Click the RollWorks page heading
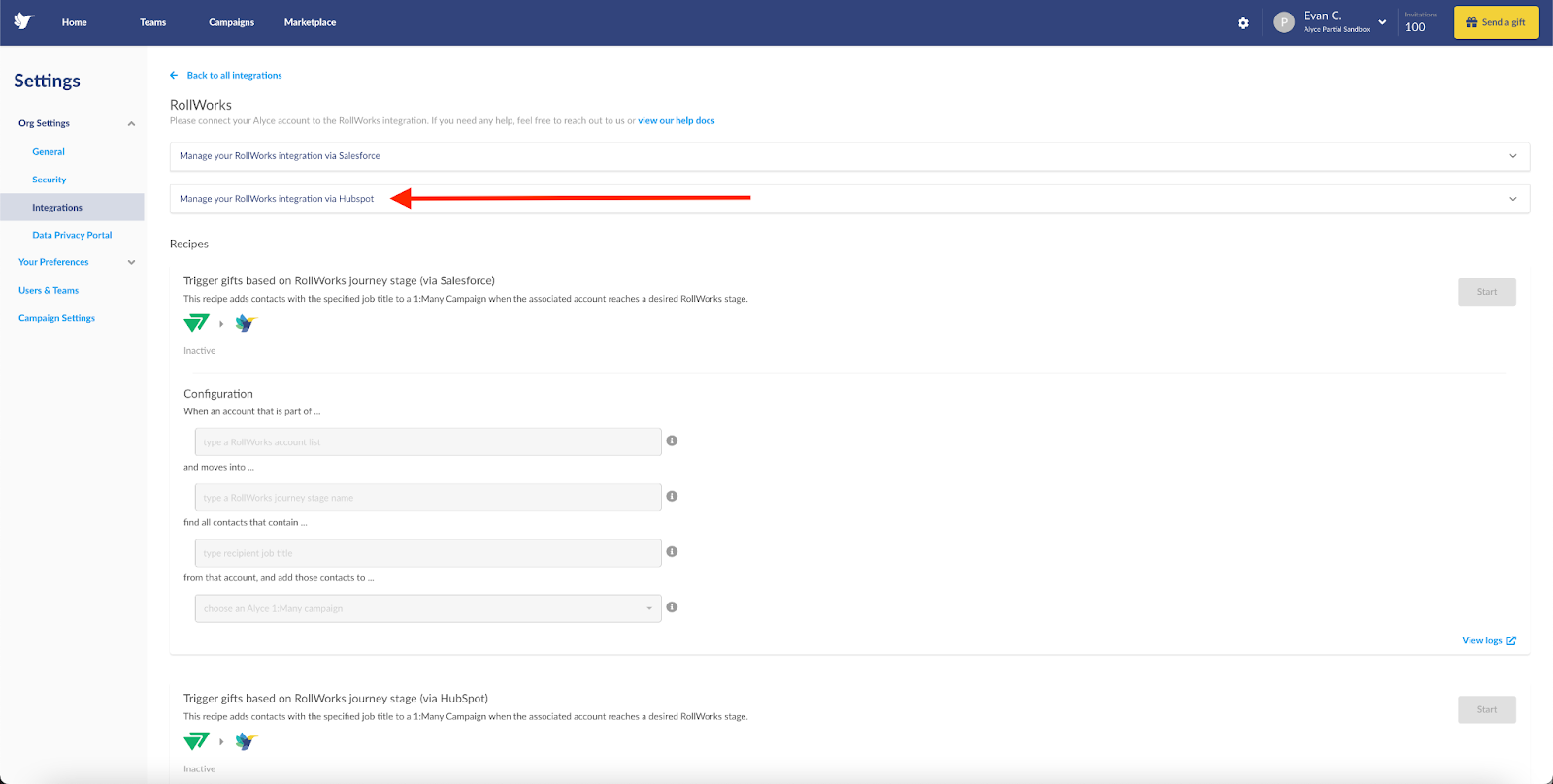Viewport: 1553px width, 784px height. coord(201,105)
